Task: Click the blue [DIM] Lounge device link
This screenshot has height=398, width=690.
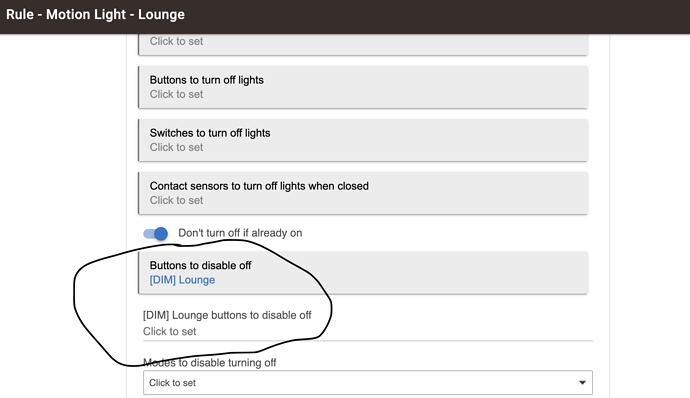Action: pos(182,280)
